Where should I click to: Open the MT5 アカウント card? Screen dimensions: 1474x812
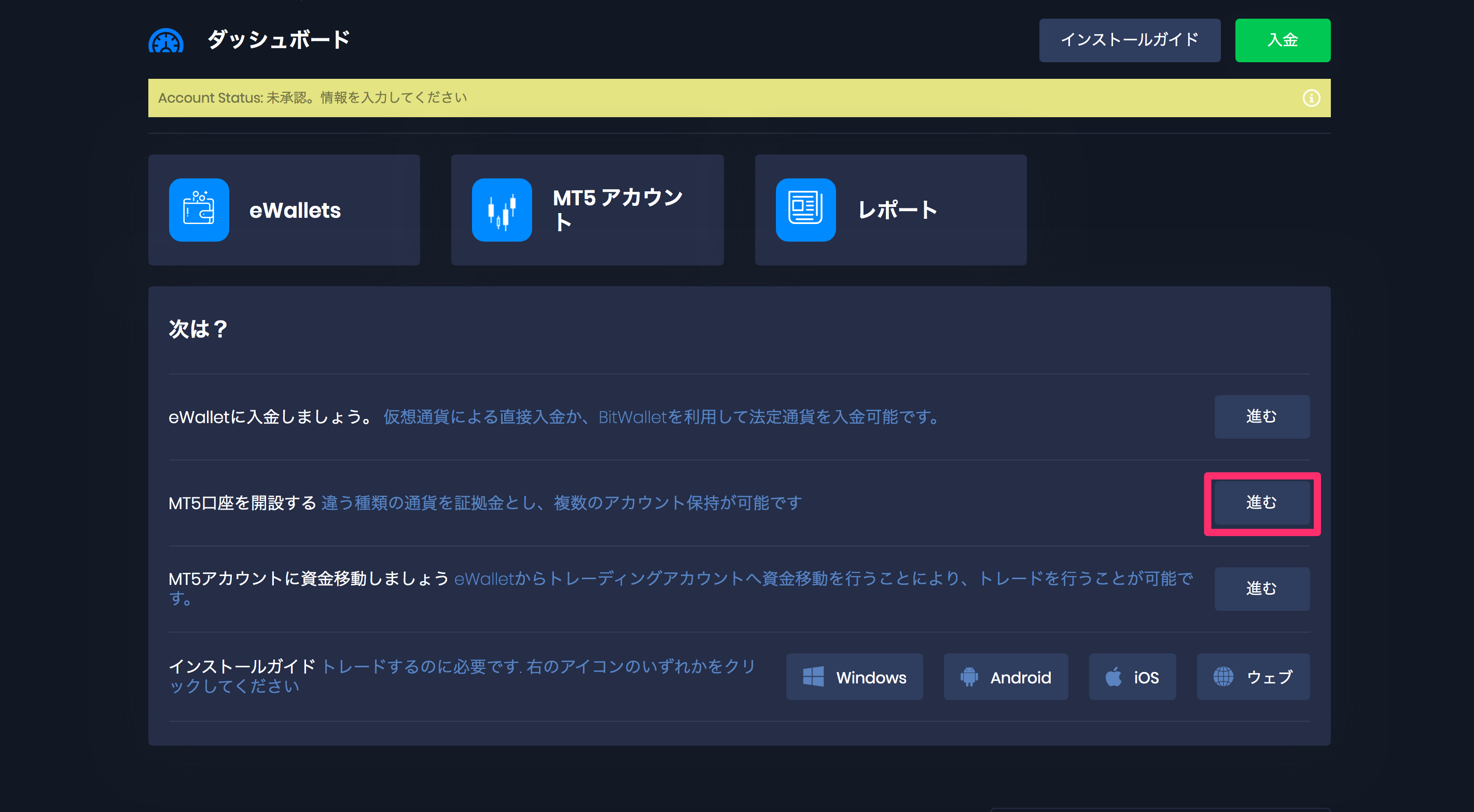point(587,209)
